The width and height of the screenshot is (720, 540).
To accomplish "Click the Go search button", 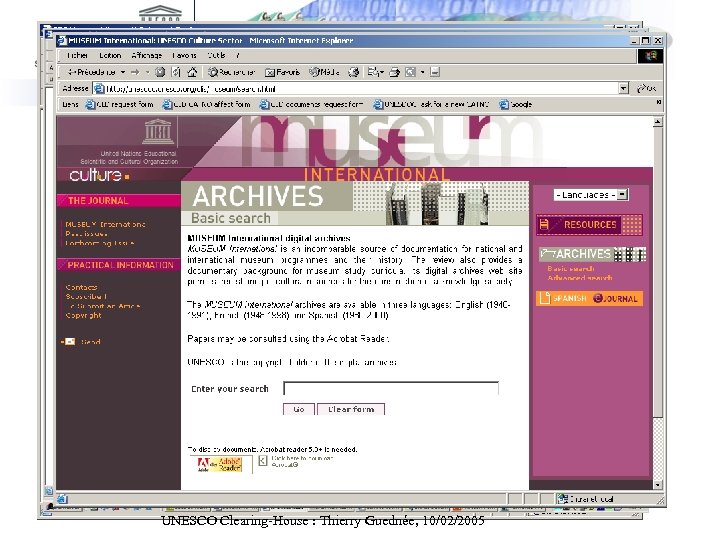I will coord(299,409).
